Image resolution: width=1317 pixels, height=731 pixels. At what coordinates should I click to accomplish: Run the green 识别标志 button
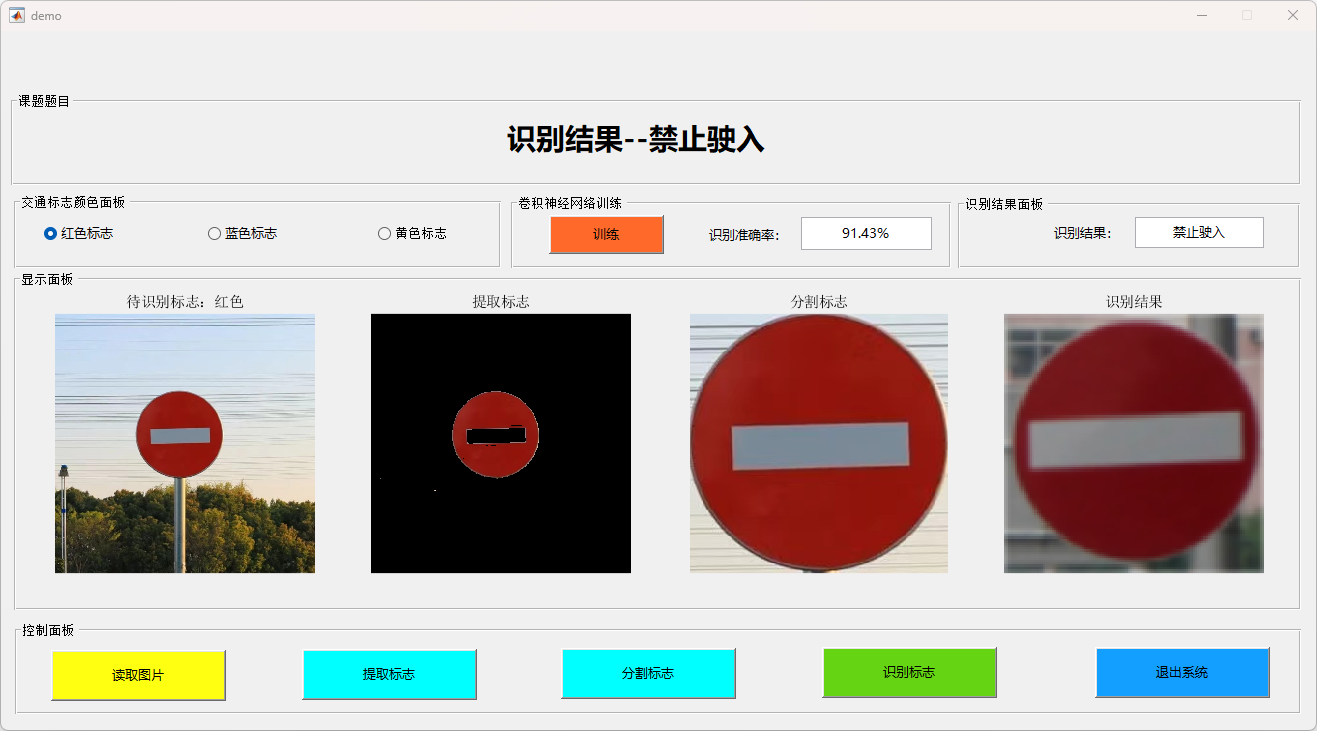click(909, 672)
